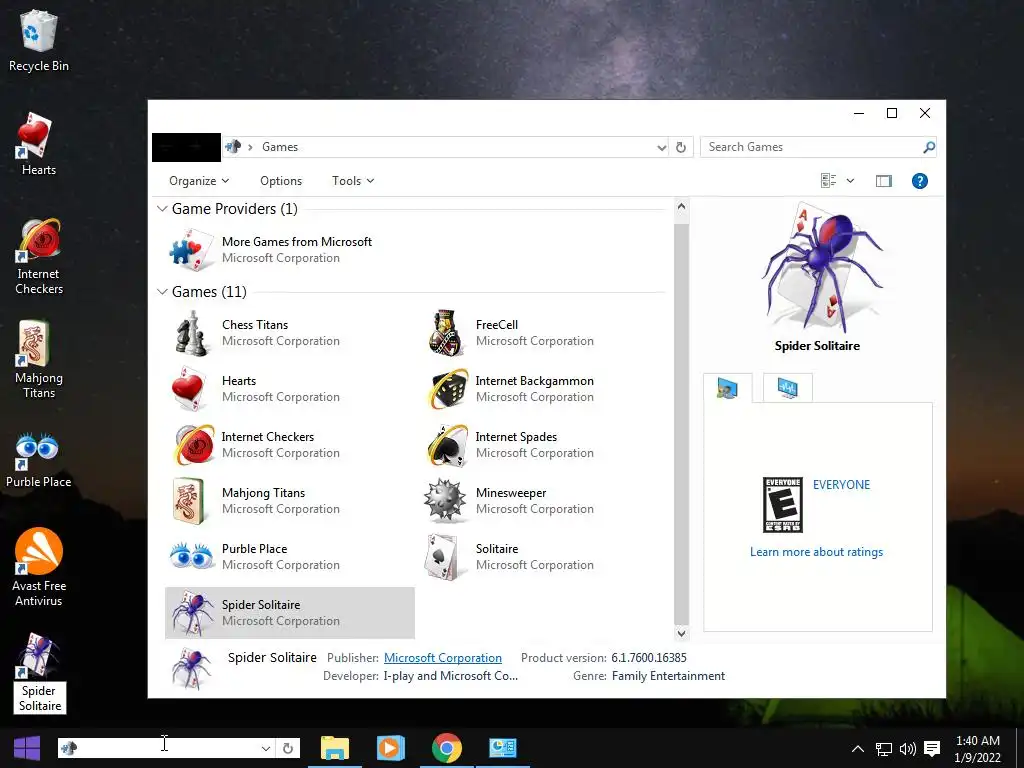Viewport: 1024px width, 768px height.
Task: Click the taskbar address input field
Action: (x=167, y=748)
